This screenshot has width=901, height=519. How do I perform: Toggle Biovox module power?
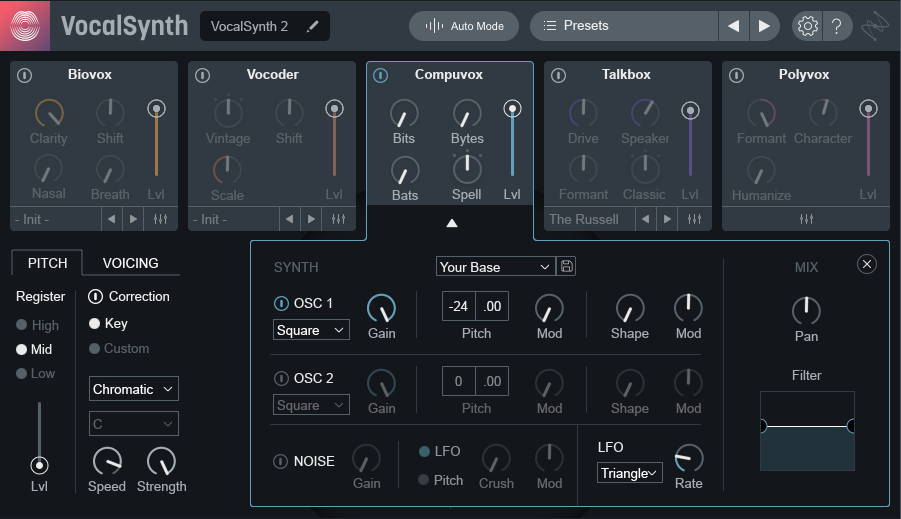point(25,75)
